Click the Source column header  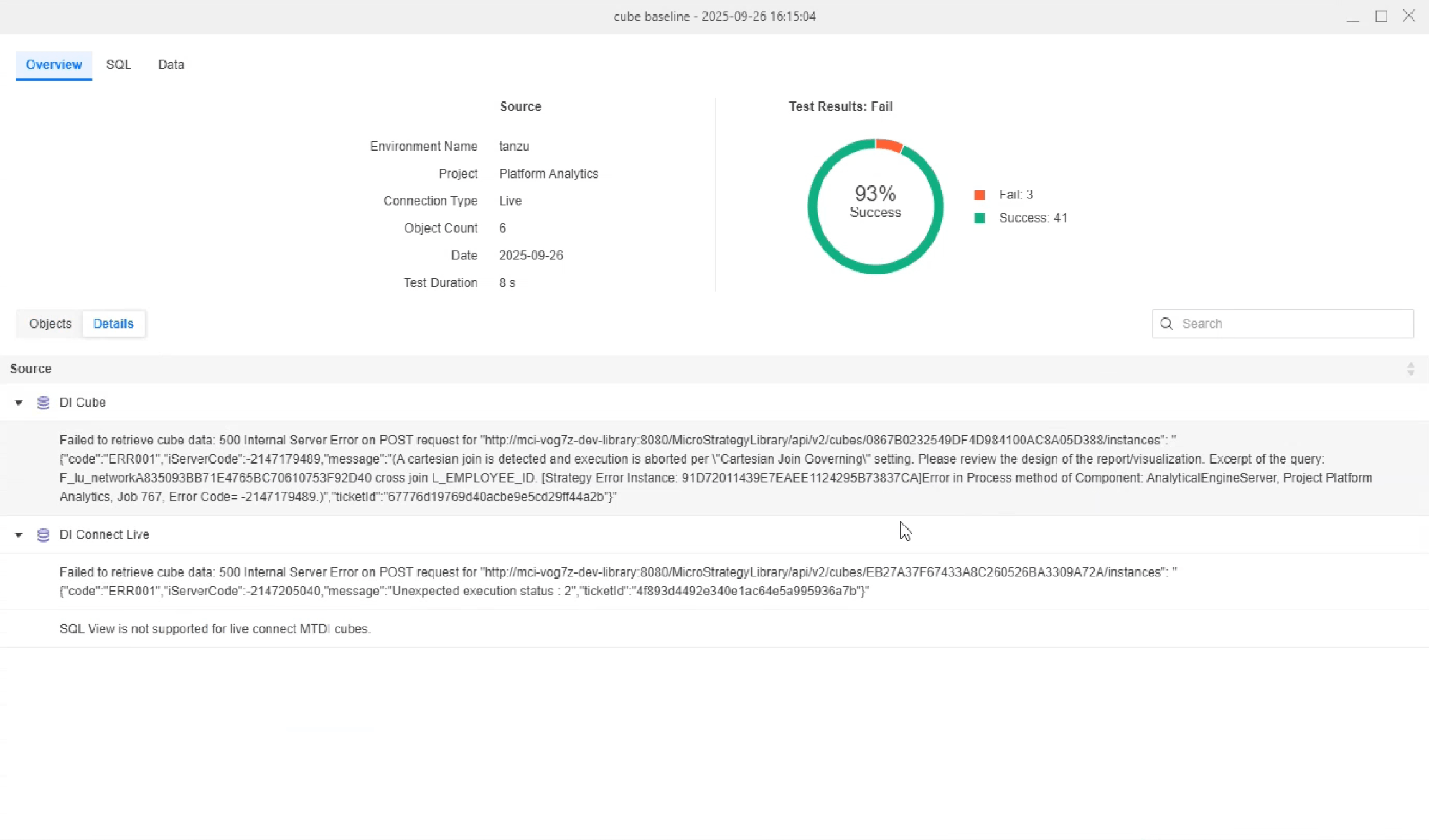click(x=31, y=369)
